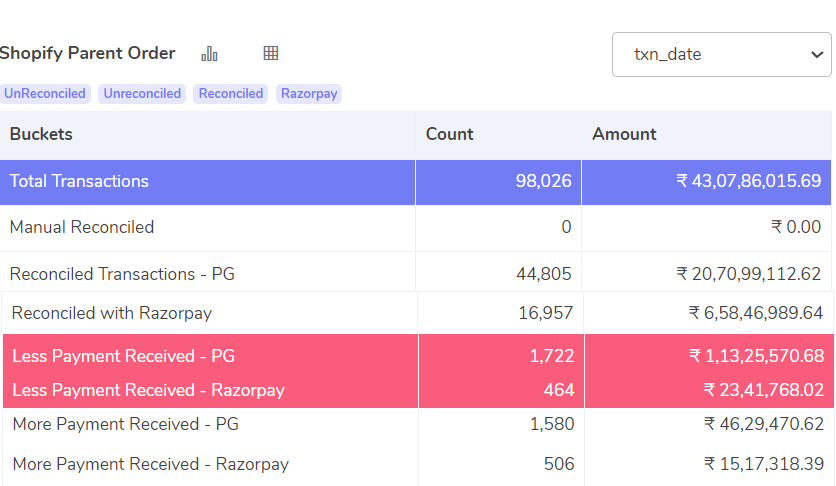Open the Manual Reconciled bucket
Screen dimensions: 836x486
click(415, 228)
